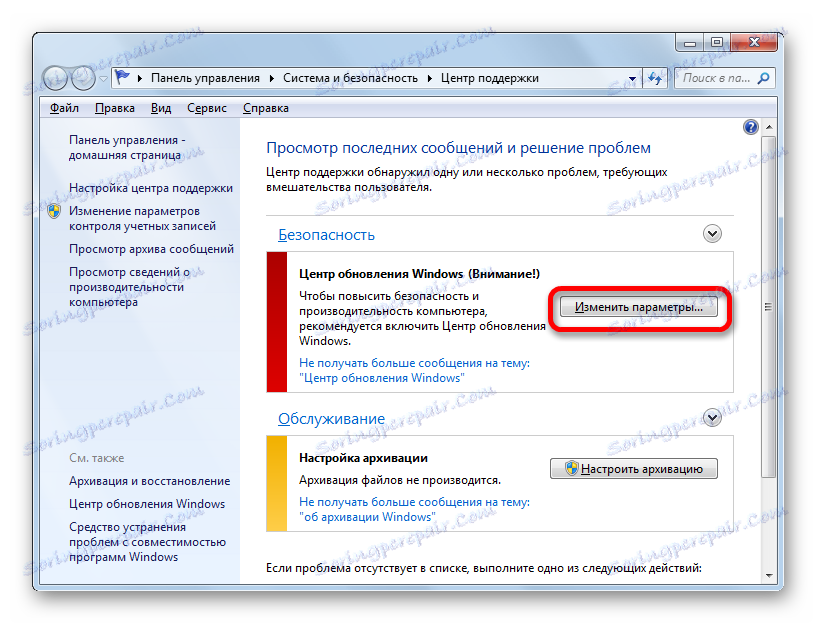Click the Обслуживание section heading
The width and height of the screenshot is (817, 624).
click(331, 418)
